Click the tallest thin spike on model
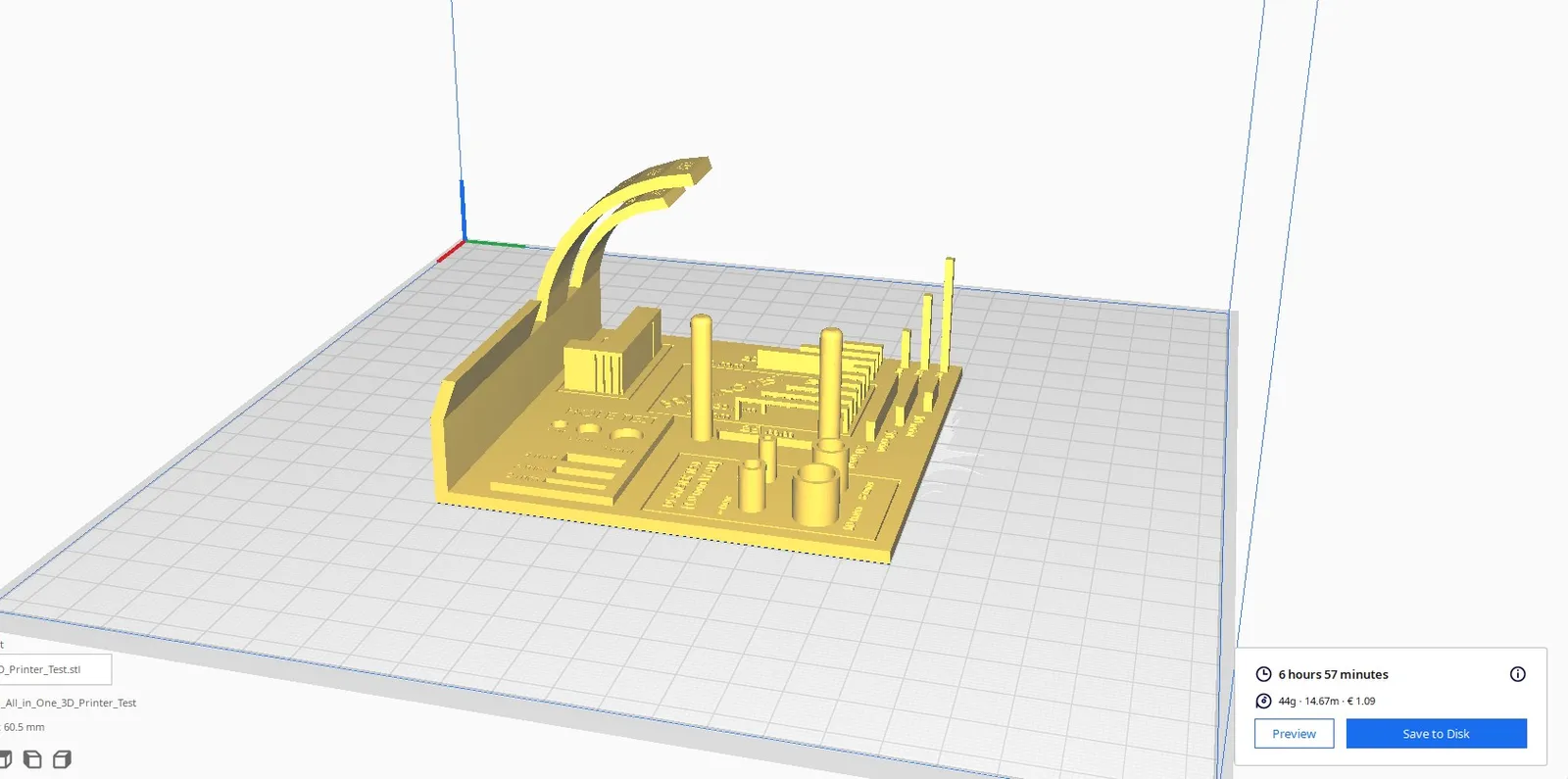Screen dimensions: 1568x779 pyautogui.click(x=949, y=314)
